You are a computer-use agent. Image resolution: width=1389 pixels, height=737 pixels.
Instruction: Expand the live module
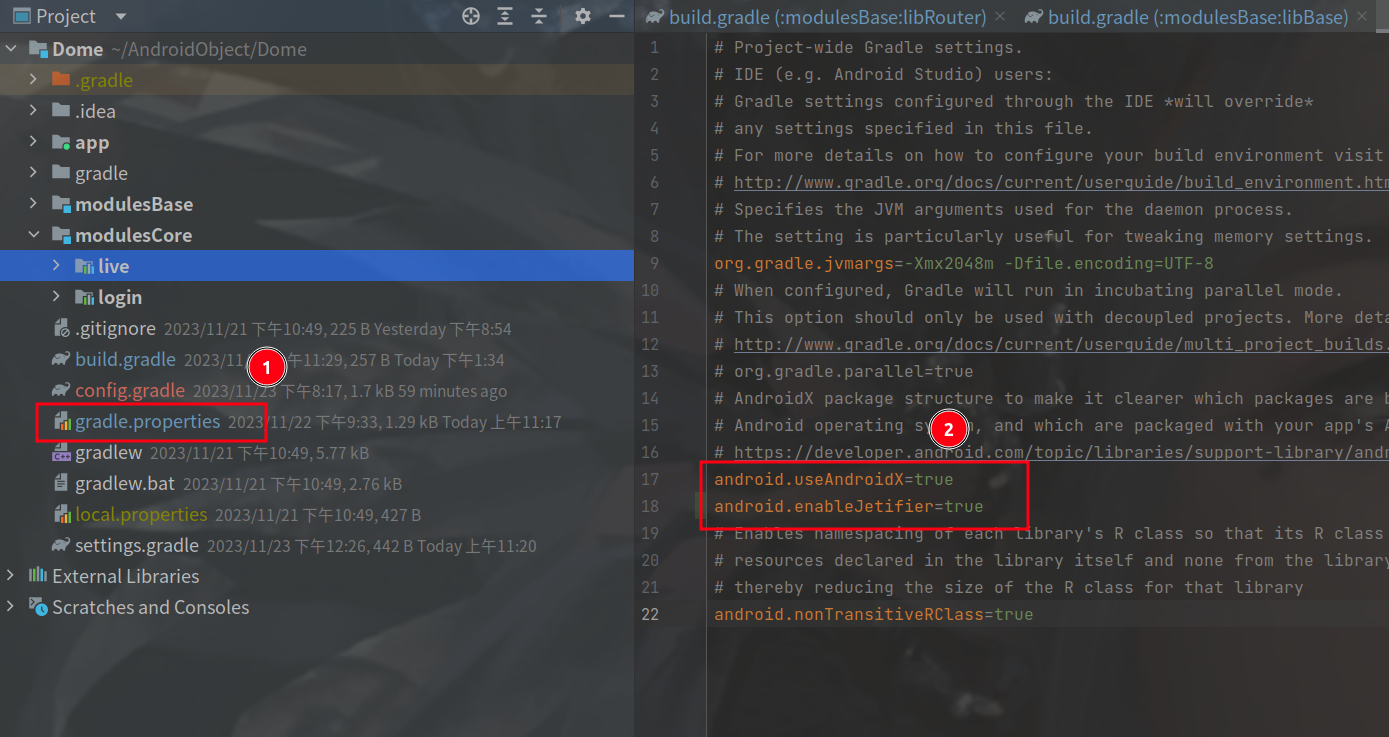click(56, 266)
